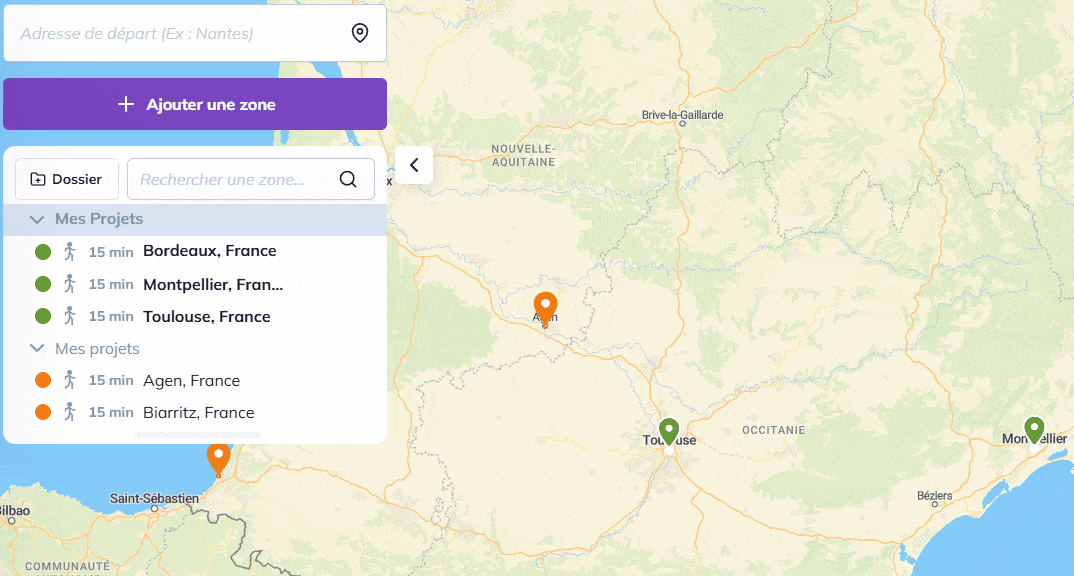Toggle orange dot for Agen zone
1074x576 pixels.
click(43, 380)
